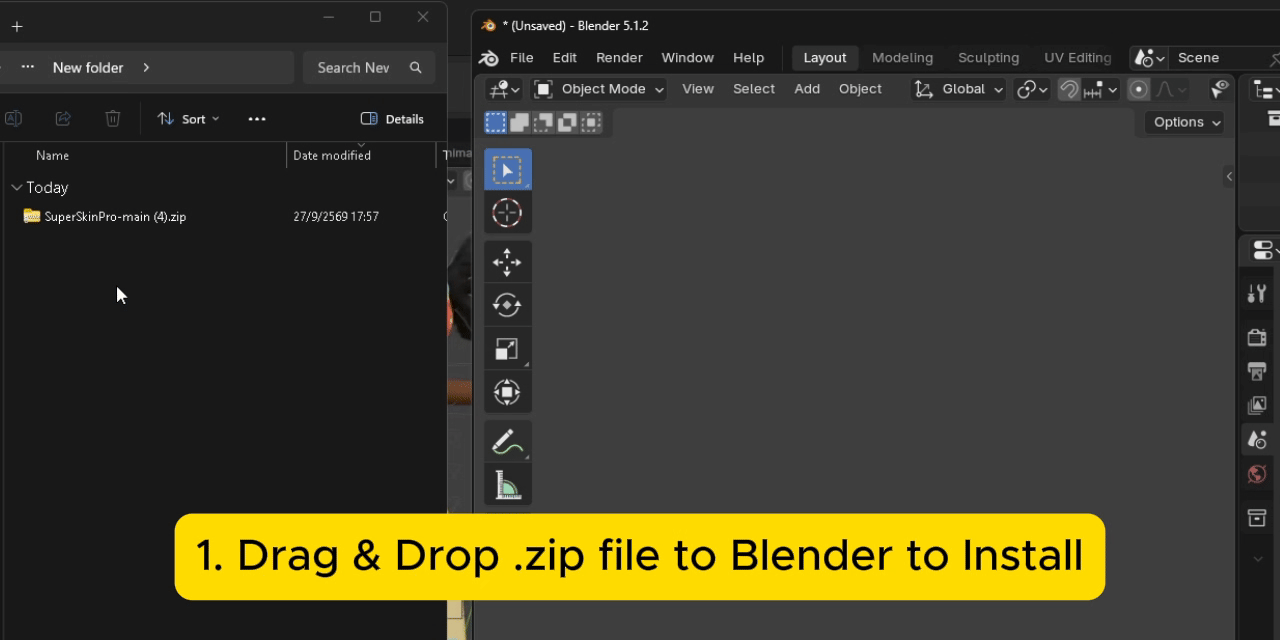This screenshot has height=640, width=1280.
Task: Activate the Transform tool
Action: coord(507,391)
